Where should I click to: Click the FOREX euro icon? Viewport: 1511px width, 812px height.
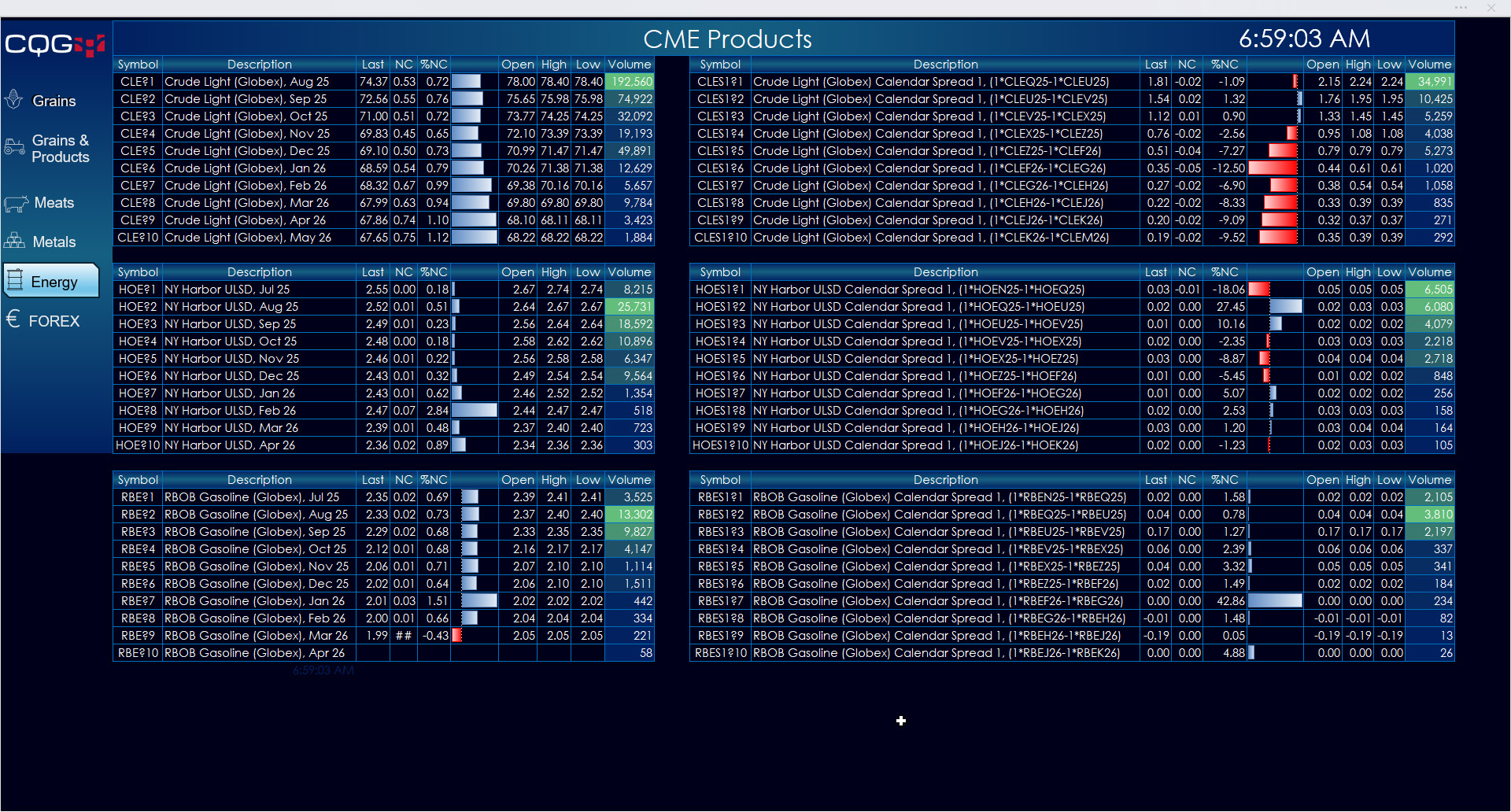pyautogui.click(x=13, y=319)
